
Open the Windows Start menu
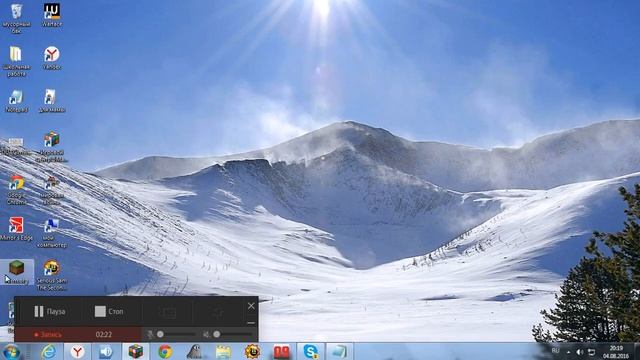coord(11,352)
